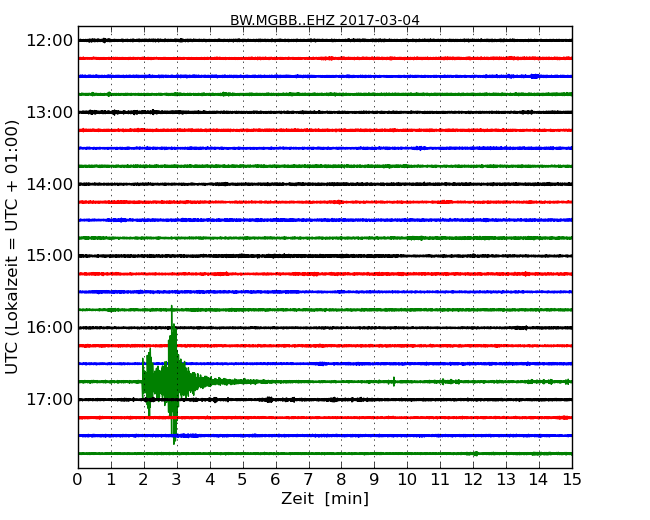Click x-axis tick label 6

pos(276,480)
